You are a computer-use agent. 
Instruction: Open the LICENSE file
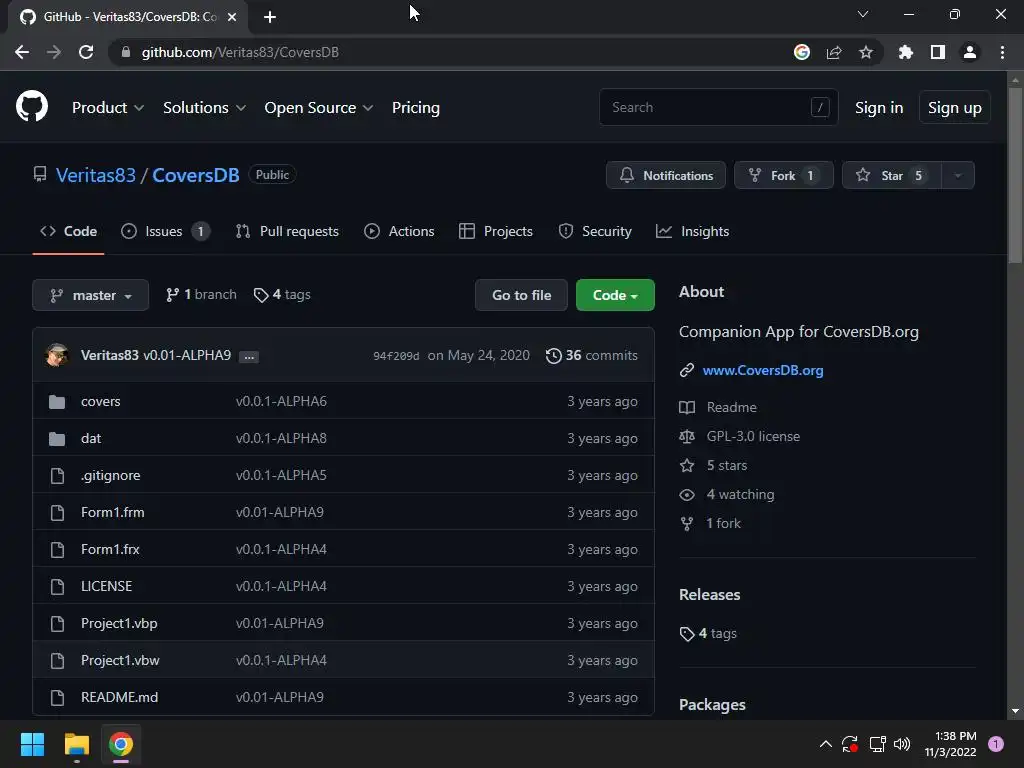pos(106,586)
